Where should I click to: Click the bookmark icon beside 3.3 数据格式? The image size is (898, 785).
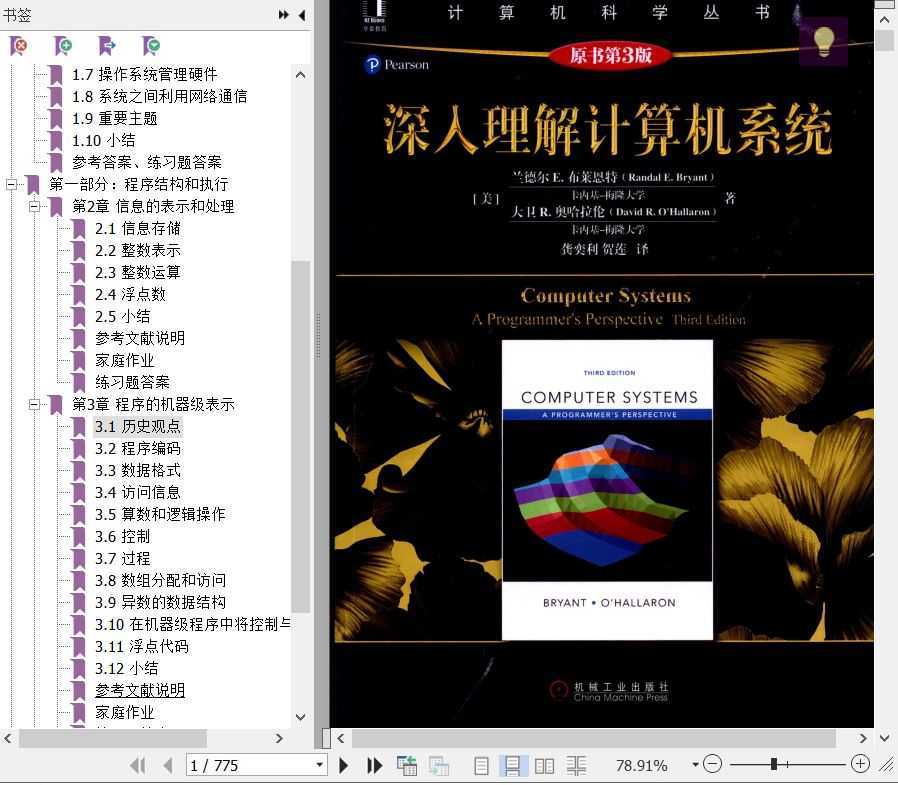pos(79,471)
